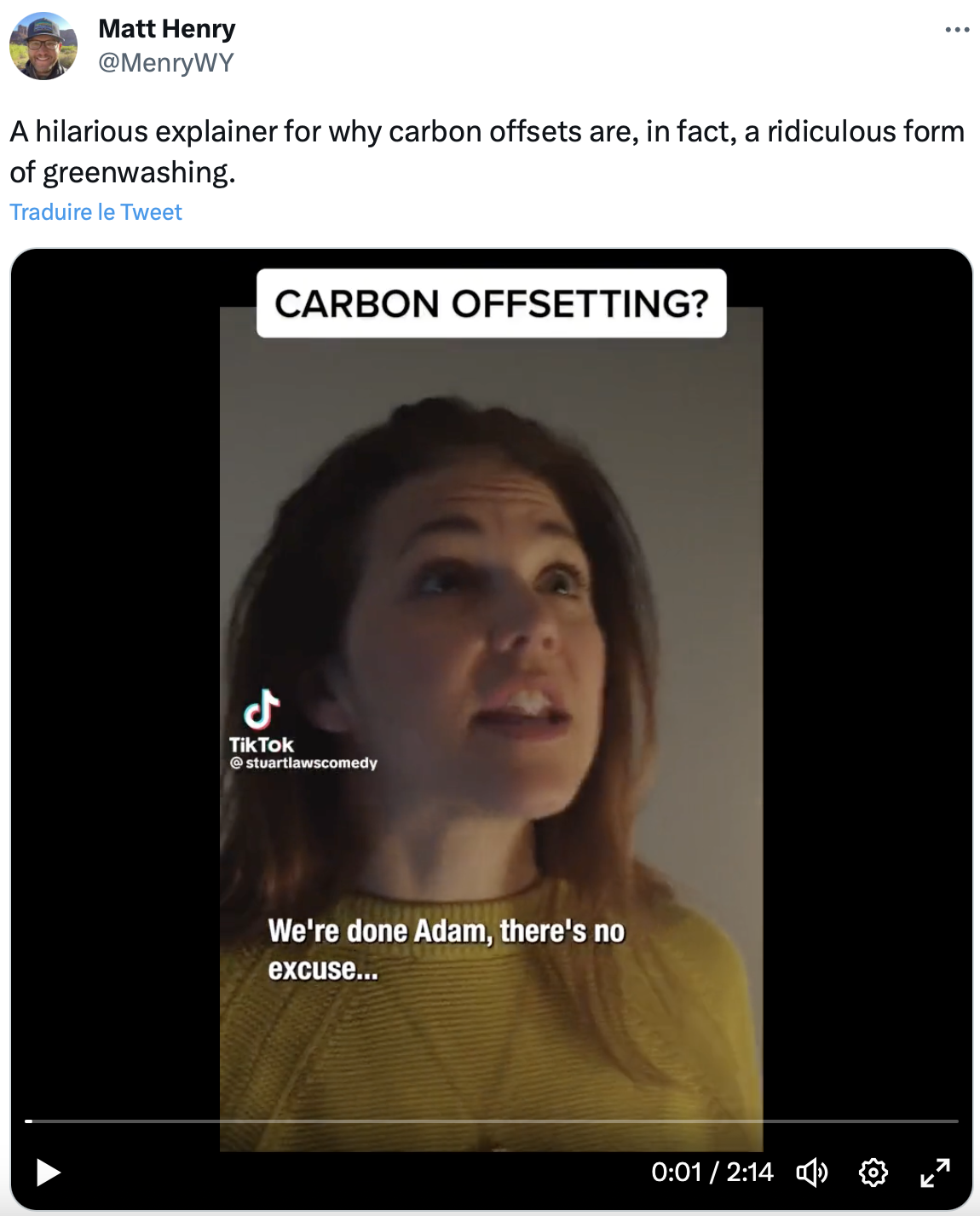Click the 0:01 / 2:14 time display

712,1173
